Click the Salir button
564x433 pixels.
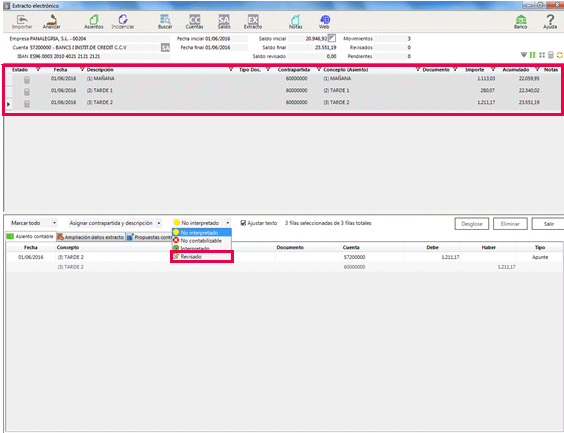[x=549, y=224]
